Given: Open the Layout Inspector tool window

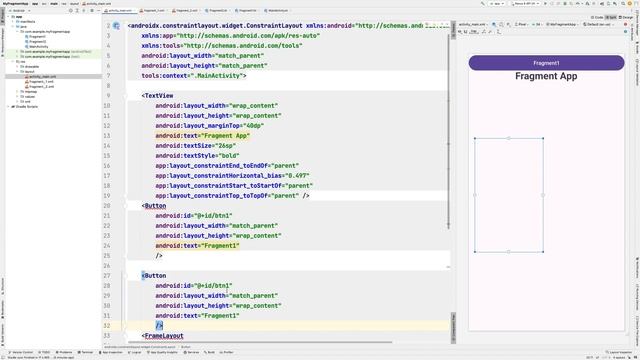Looking at the screenshot, I should pos(618,352).
